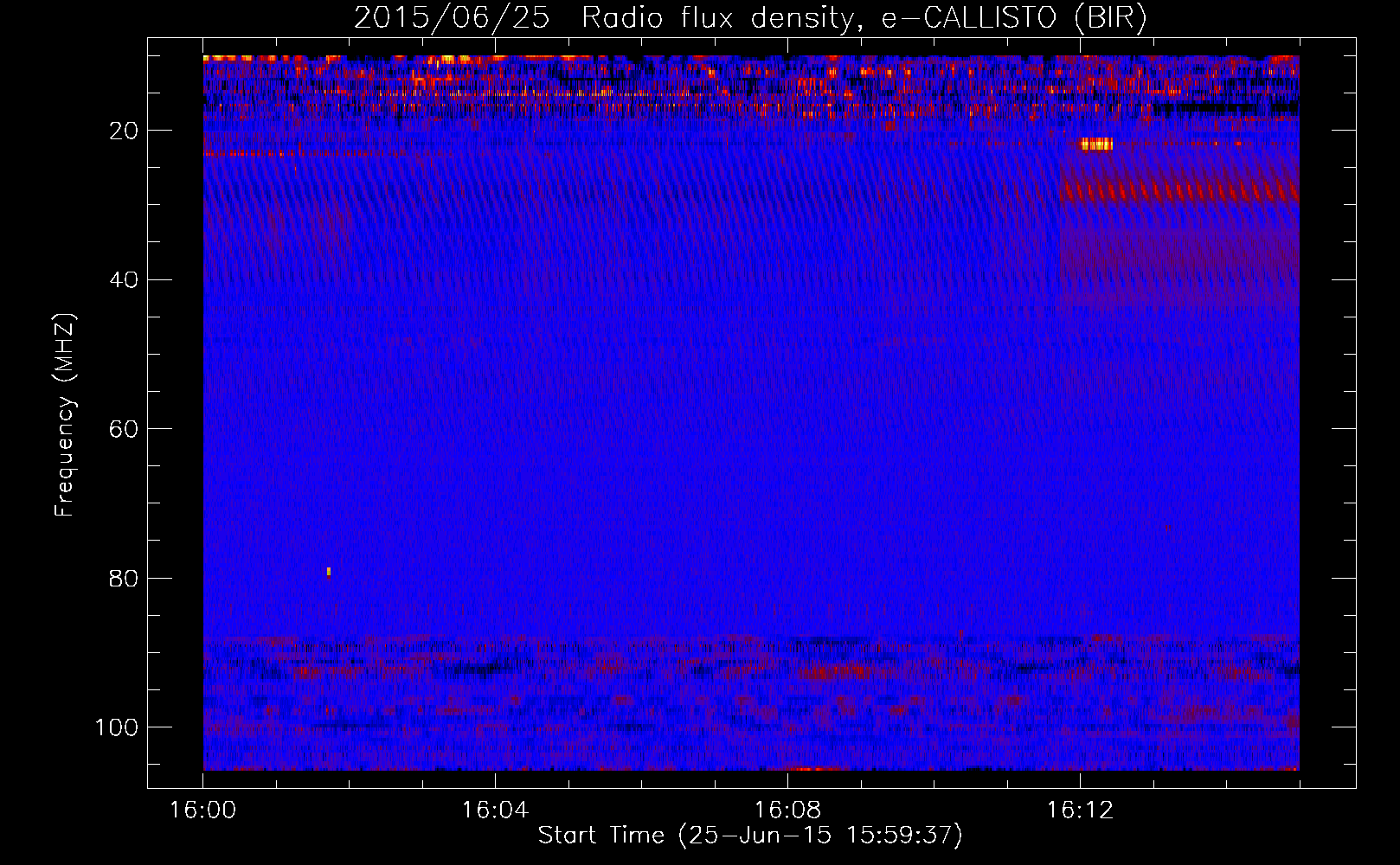Click the small yellow spike near 80 MHz
The image size is (1400, 865).
tap(329, 572)
